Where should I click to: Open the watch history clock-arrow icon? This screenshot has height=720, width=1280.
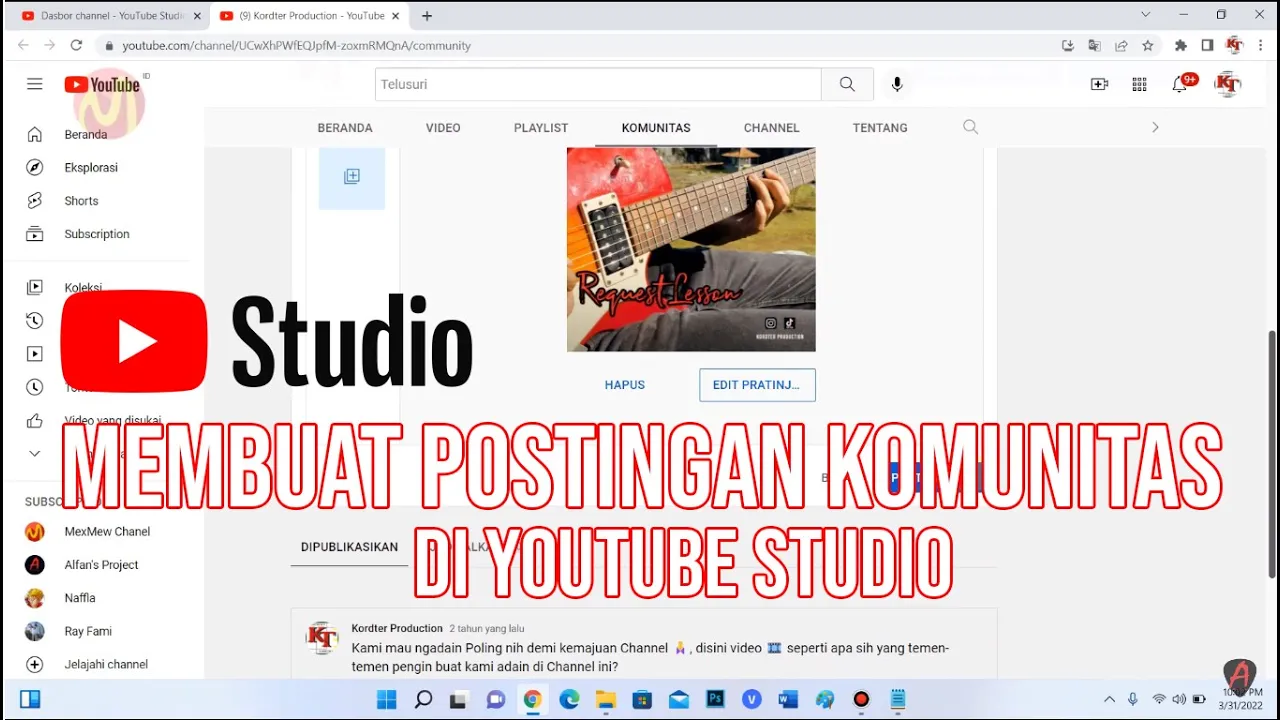point(35,320)
